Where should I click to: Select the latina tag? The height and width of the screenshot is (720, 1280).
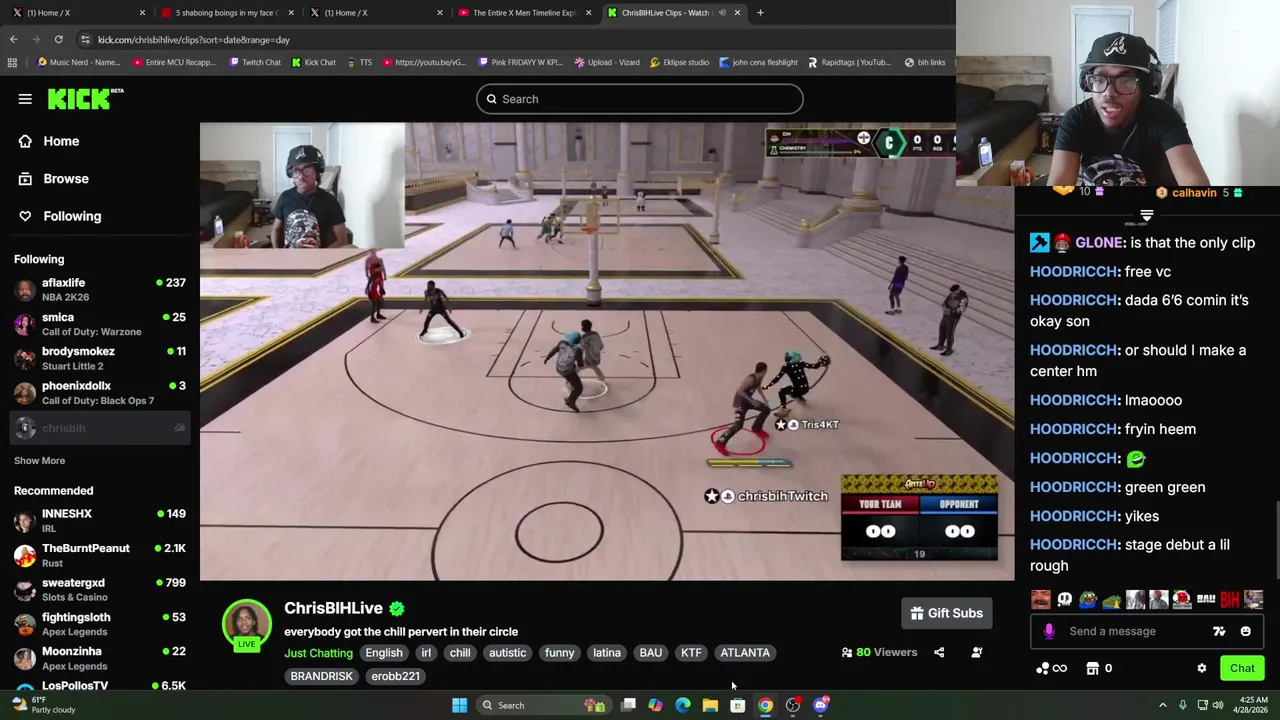pyautogui.click(x=607, y=653)
